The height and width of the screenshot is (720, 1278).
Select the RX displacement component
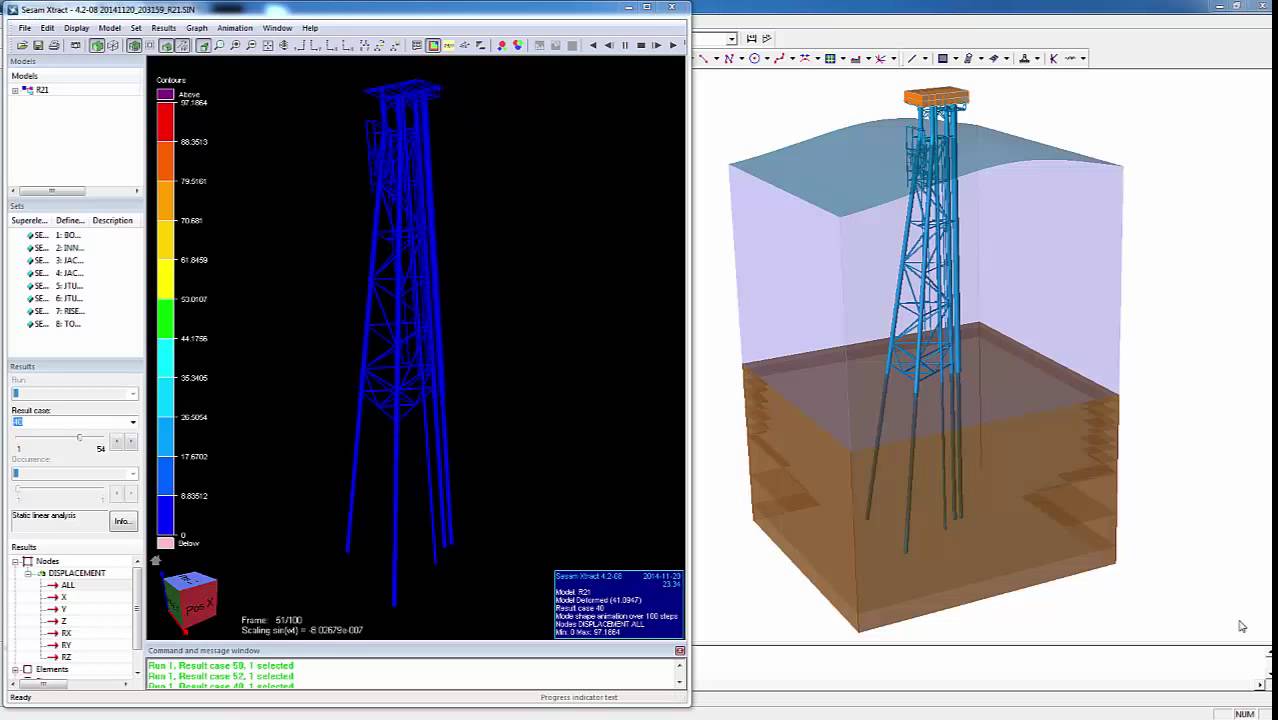(x=66, y=633)
